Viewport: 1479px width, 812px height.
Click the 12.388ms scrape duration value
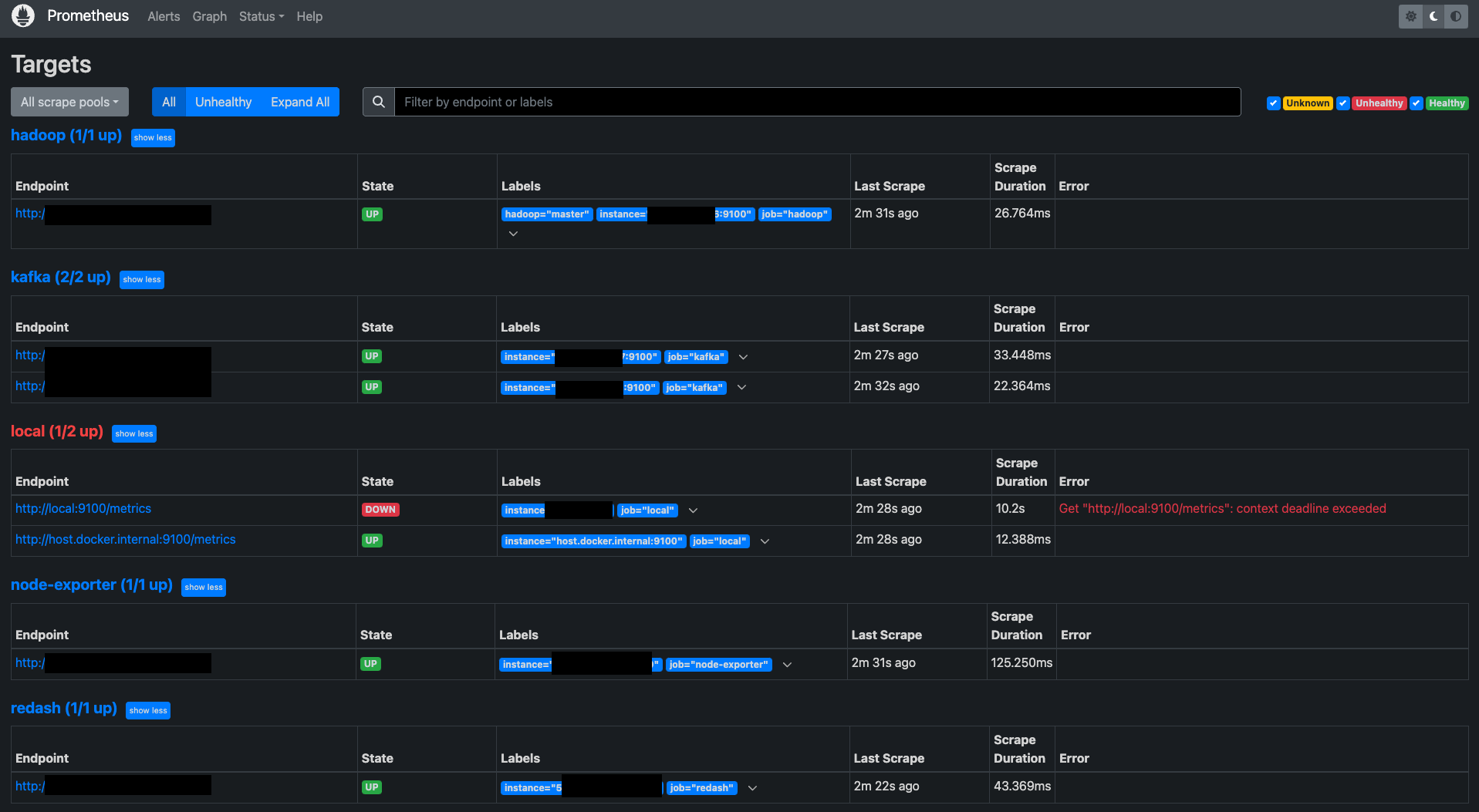click(x=1023, y=540)
